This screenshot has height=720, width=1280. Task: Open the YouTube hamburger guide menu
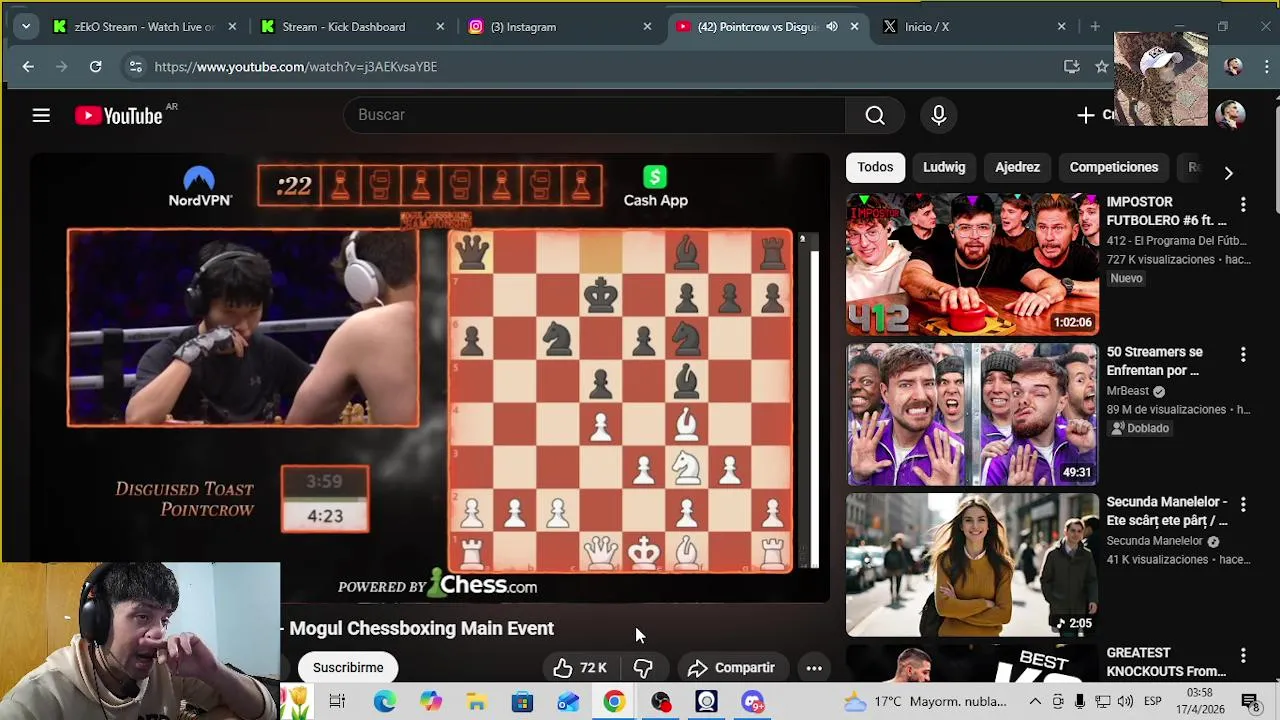point(41,116)
